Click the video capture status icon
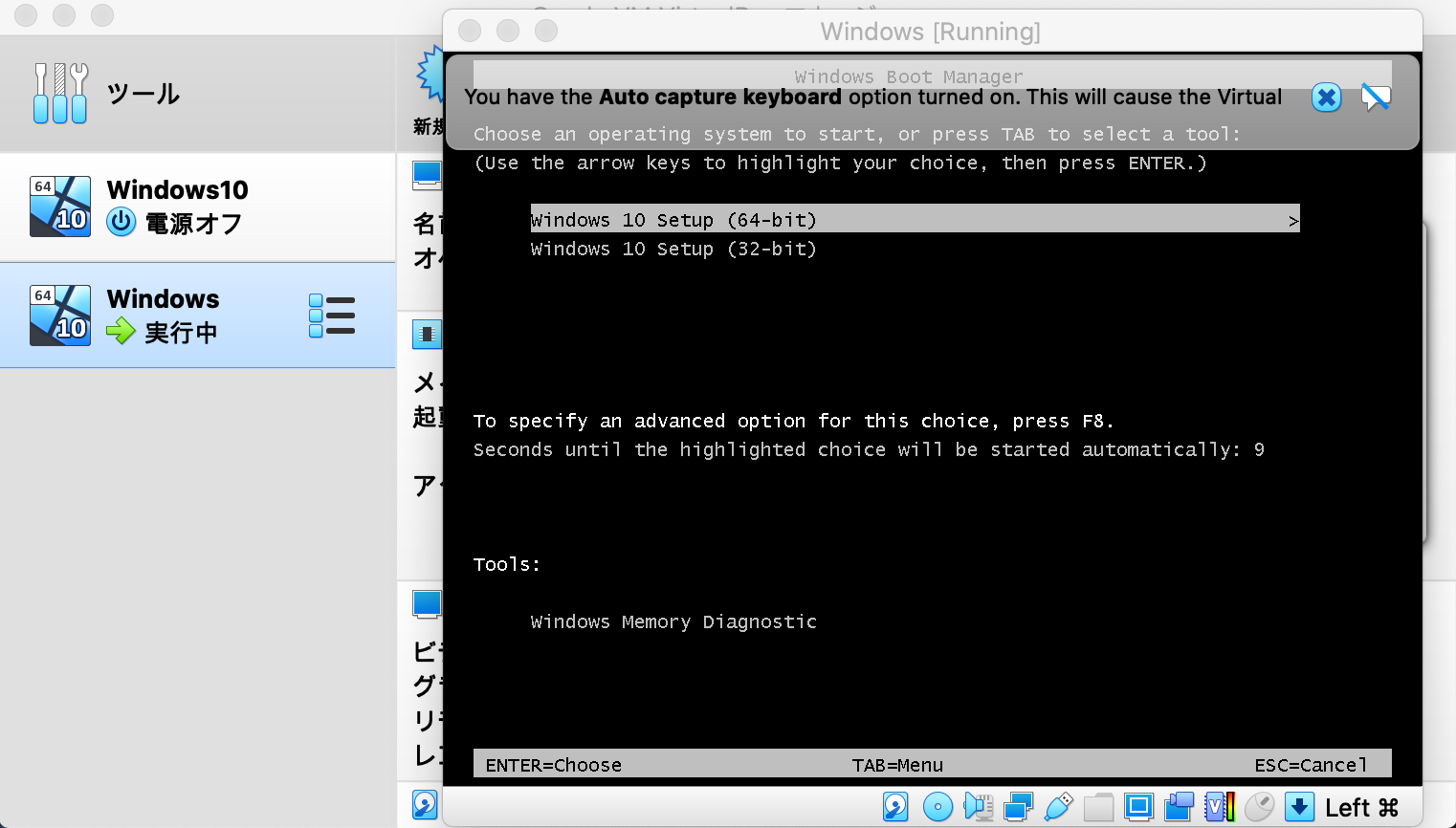 point(1179,806)
